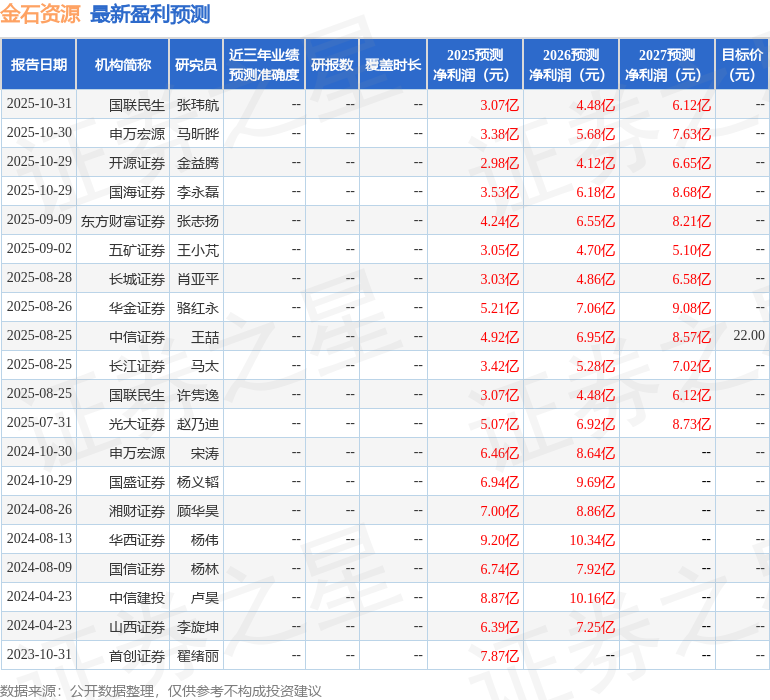Click the 2026预测净利润 column header
The height and width of the screenshot is (700, 770).
point(571,65)
